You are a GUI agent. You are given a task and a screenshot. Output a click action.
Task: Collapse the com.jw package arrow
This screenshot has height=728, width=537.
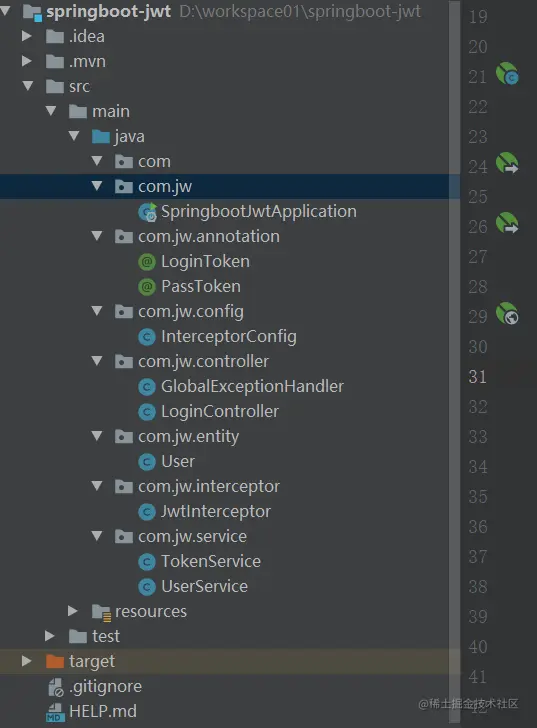click(97, 186)
